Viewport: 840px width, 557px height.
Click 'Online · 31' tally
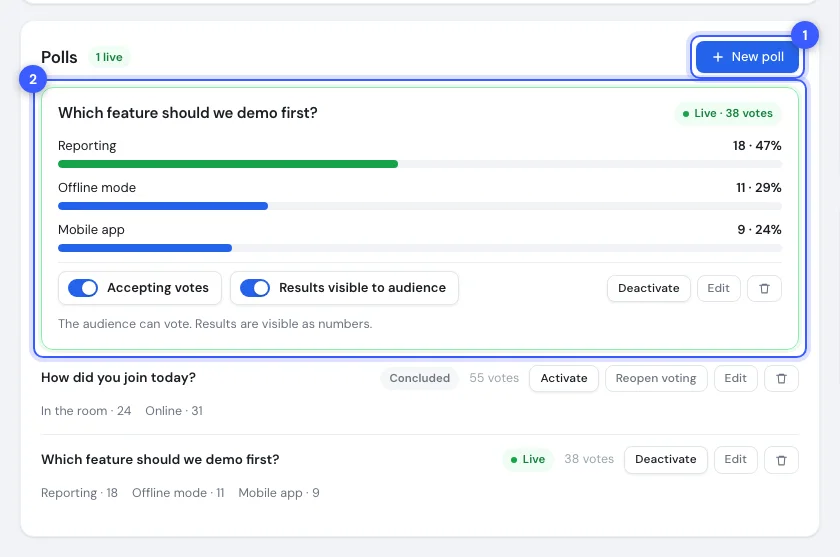(x=174, y=411)
